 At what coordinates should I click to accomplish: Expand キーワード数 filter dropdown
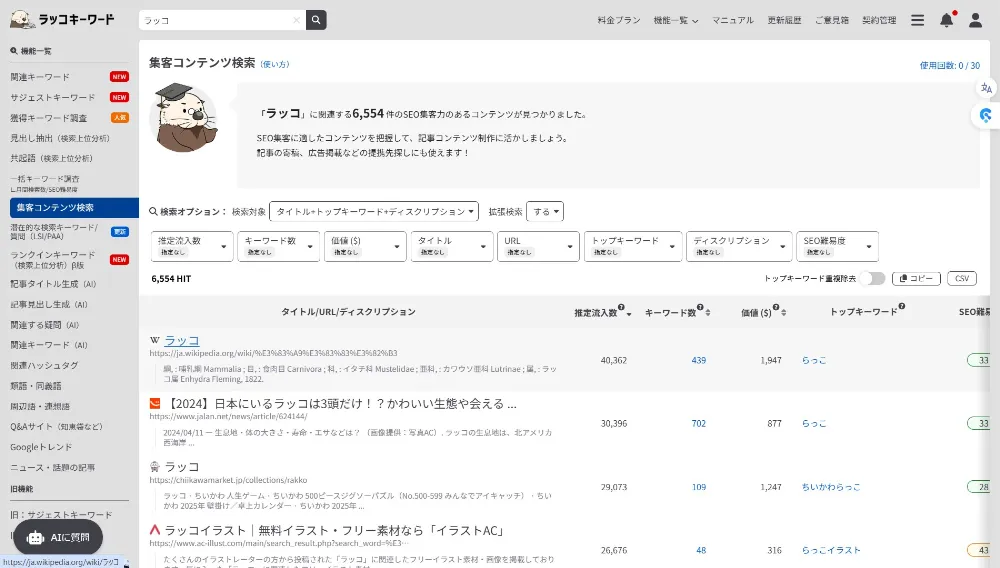click(x=278, y=246)
